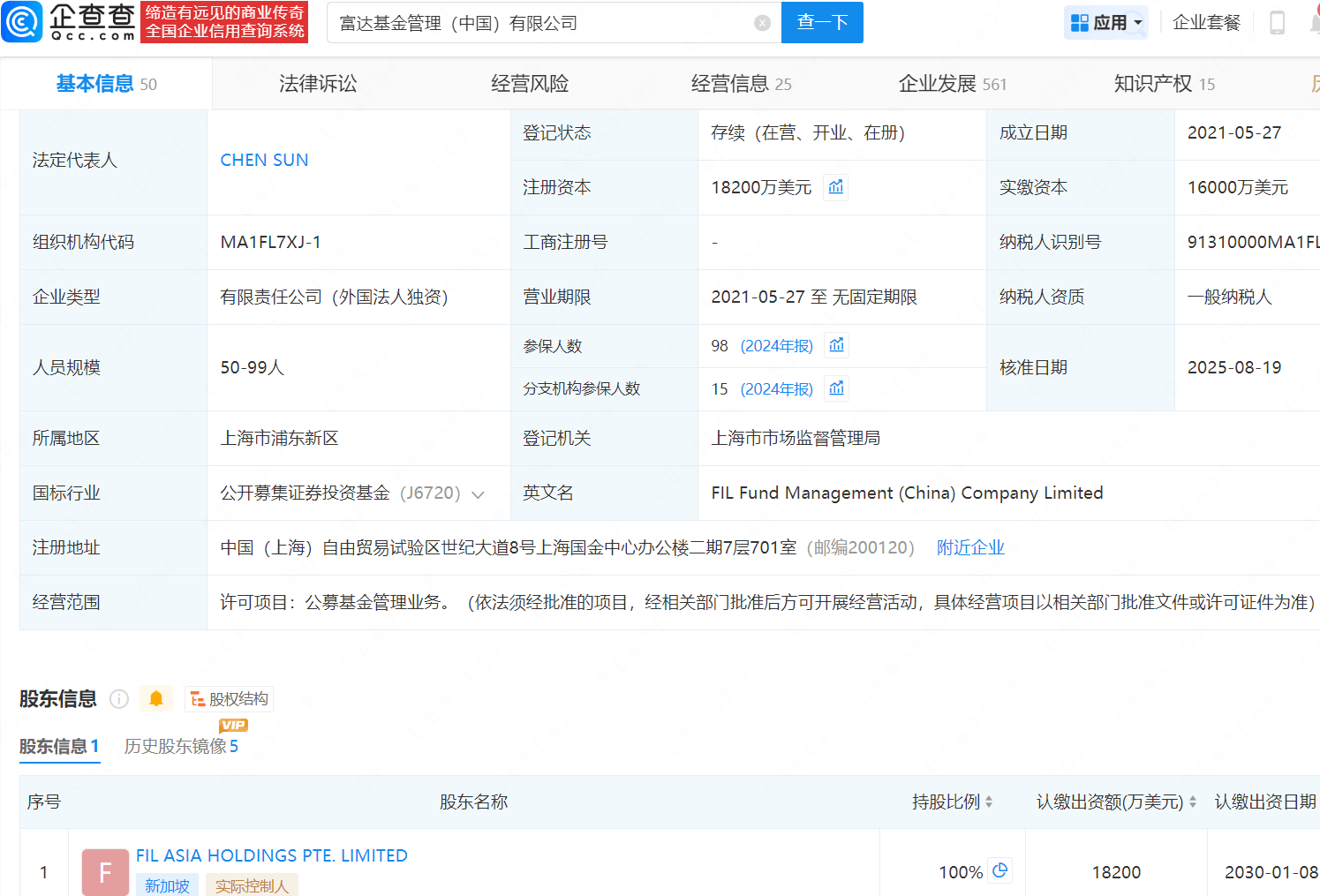This screenshot has height=896, width=1320.
Task: Select approval date 2025-08-19
Action: point(1233,367)
